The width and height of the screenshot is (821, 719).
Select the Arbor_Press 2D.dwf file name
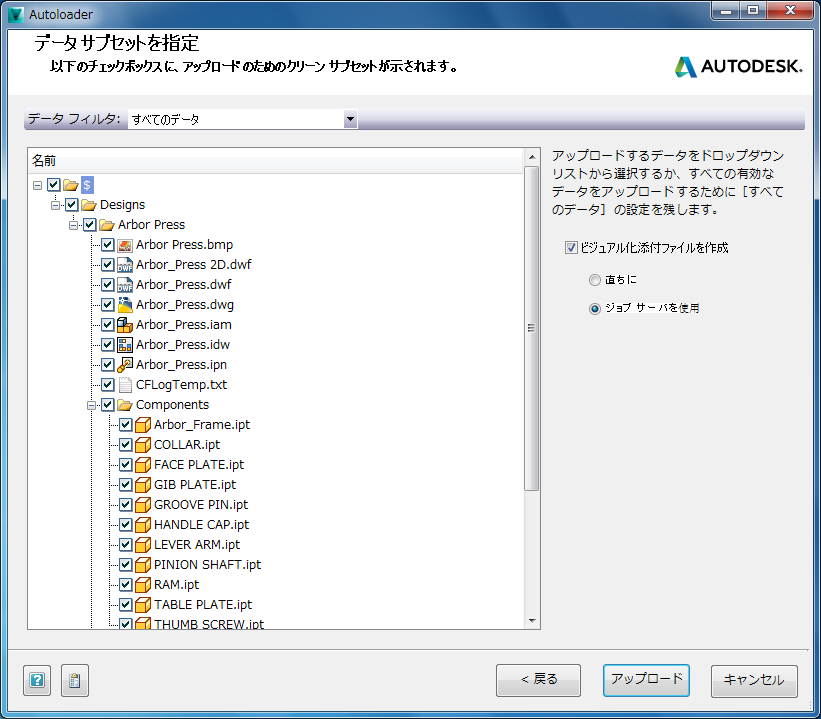(x=194, y=264)
